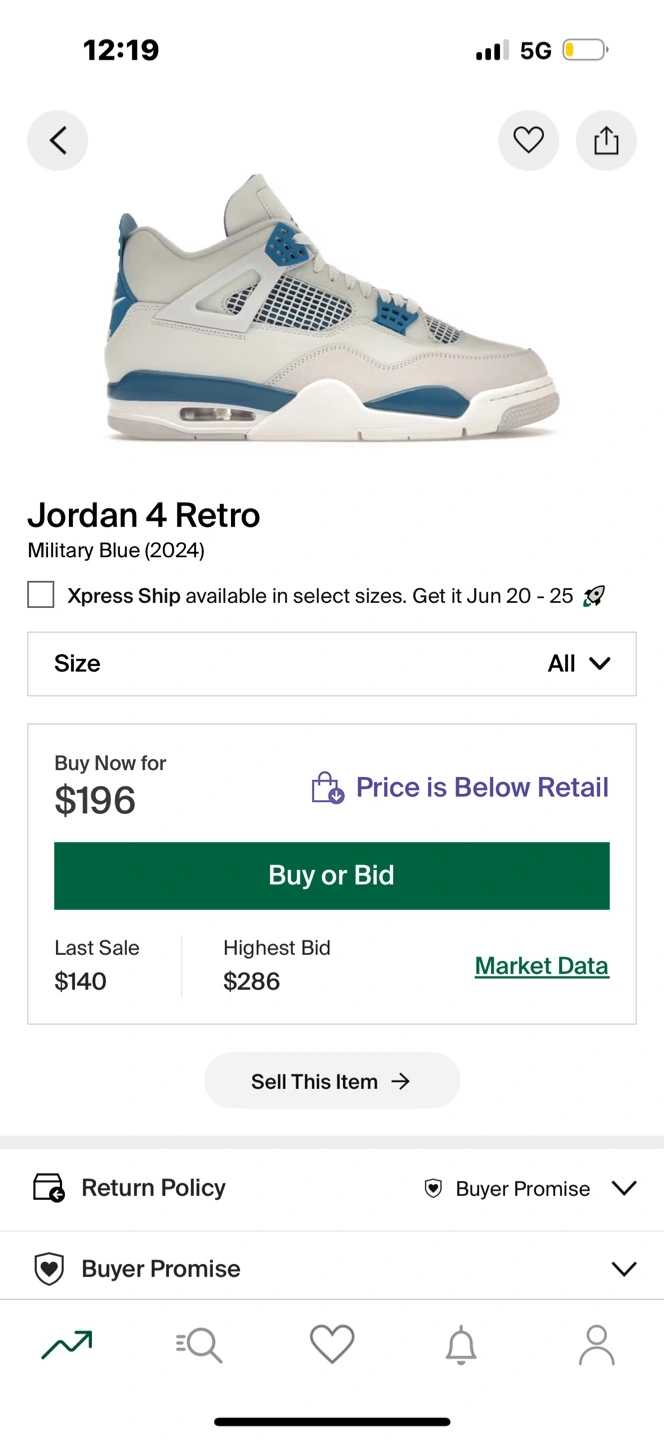Tap the Return Policy wallet icon
The height and width of the screenshot is (1440, 664).
[49, 1188]
